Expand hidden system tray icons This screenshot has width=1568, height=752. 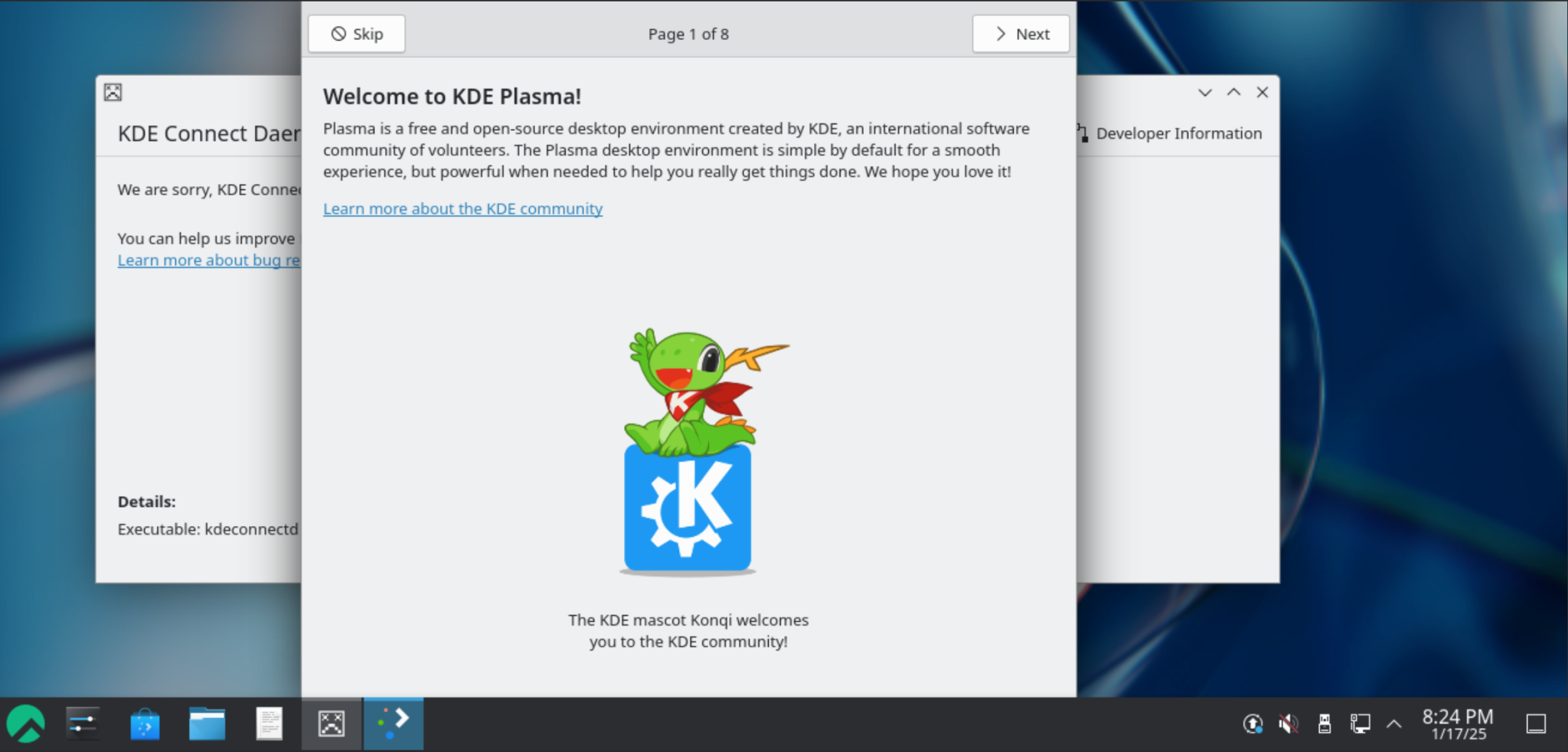click(1395, 723)
